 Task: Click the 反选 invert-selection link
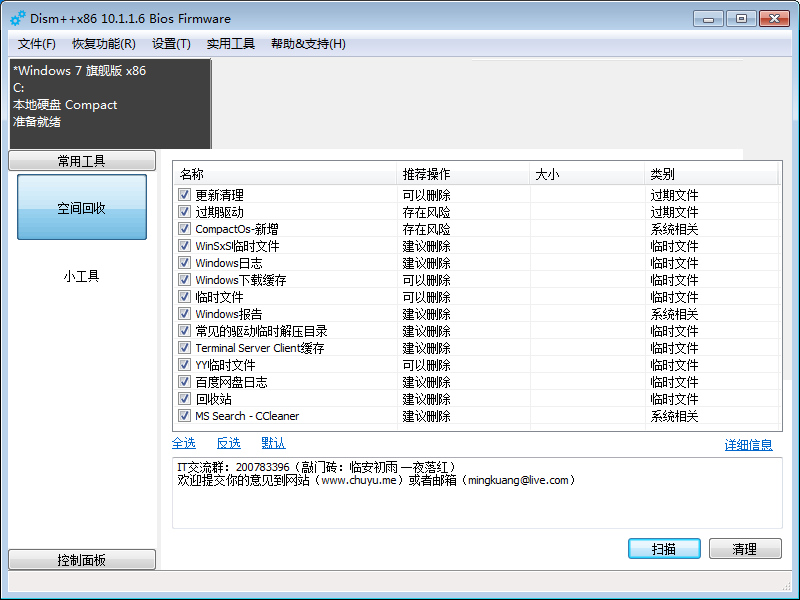coord(228,442)
